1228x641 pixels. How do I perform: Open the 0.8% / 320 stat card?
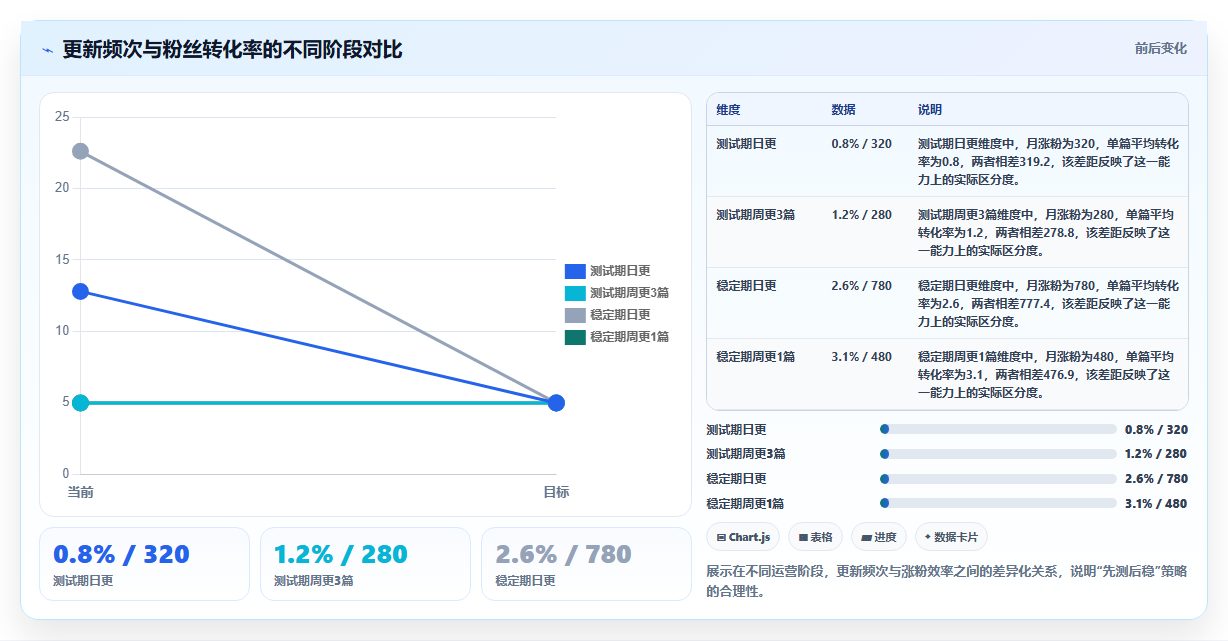(x=144, y=564)
